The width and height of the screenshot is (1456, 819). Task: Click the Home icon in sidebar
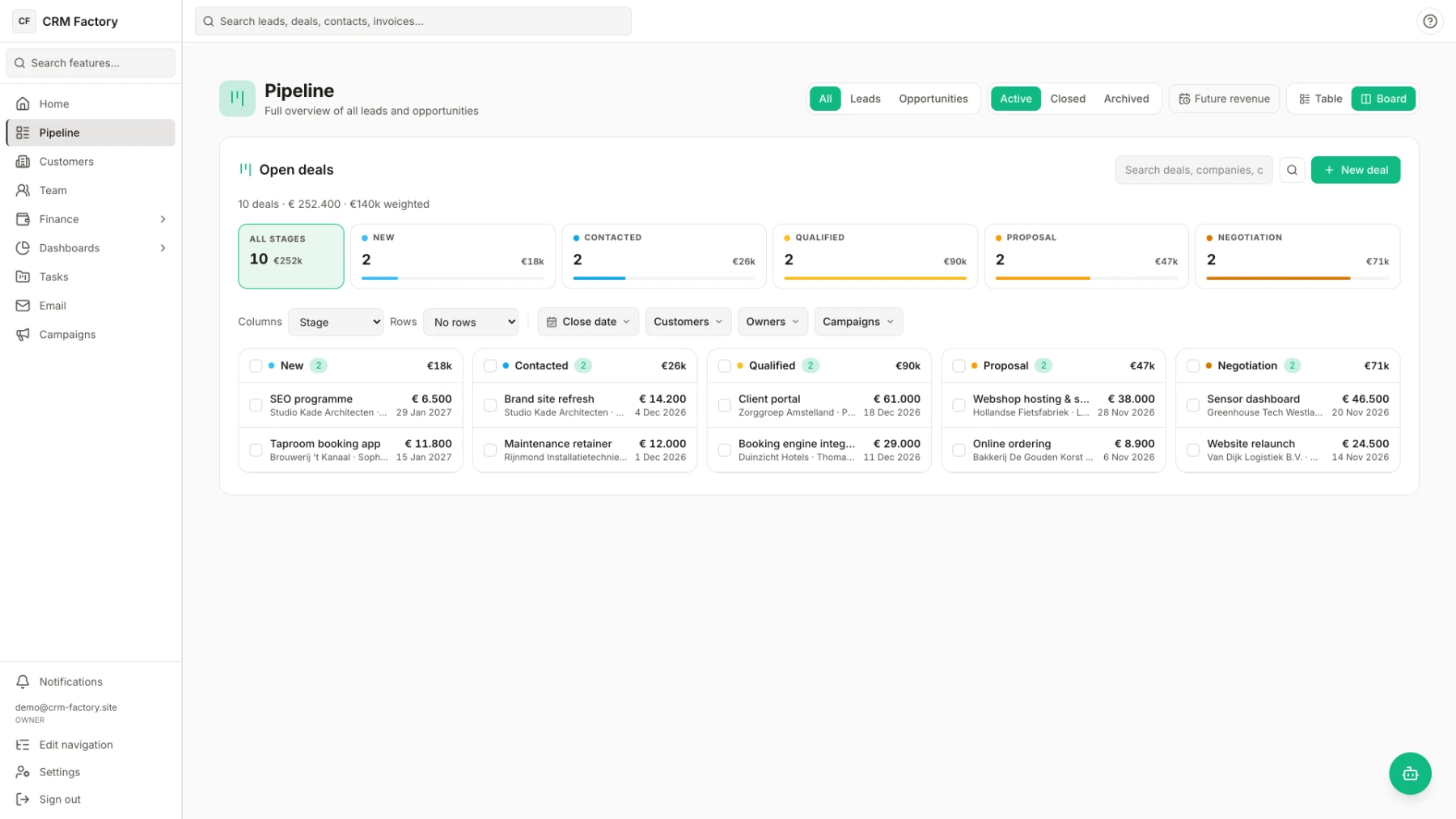[x=23, y=103]
